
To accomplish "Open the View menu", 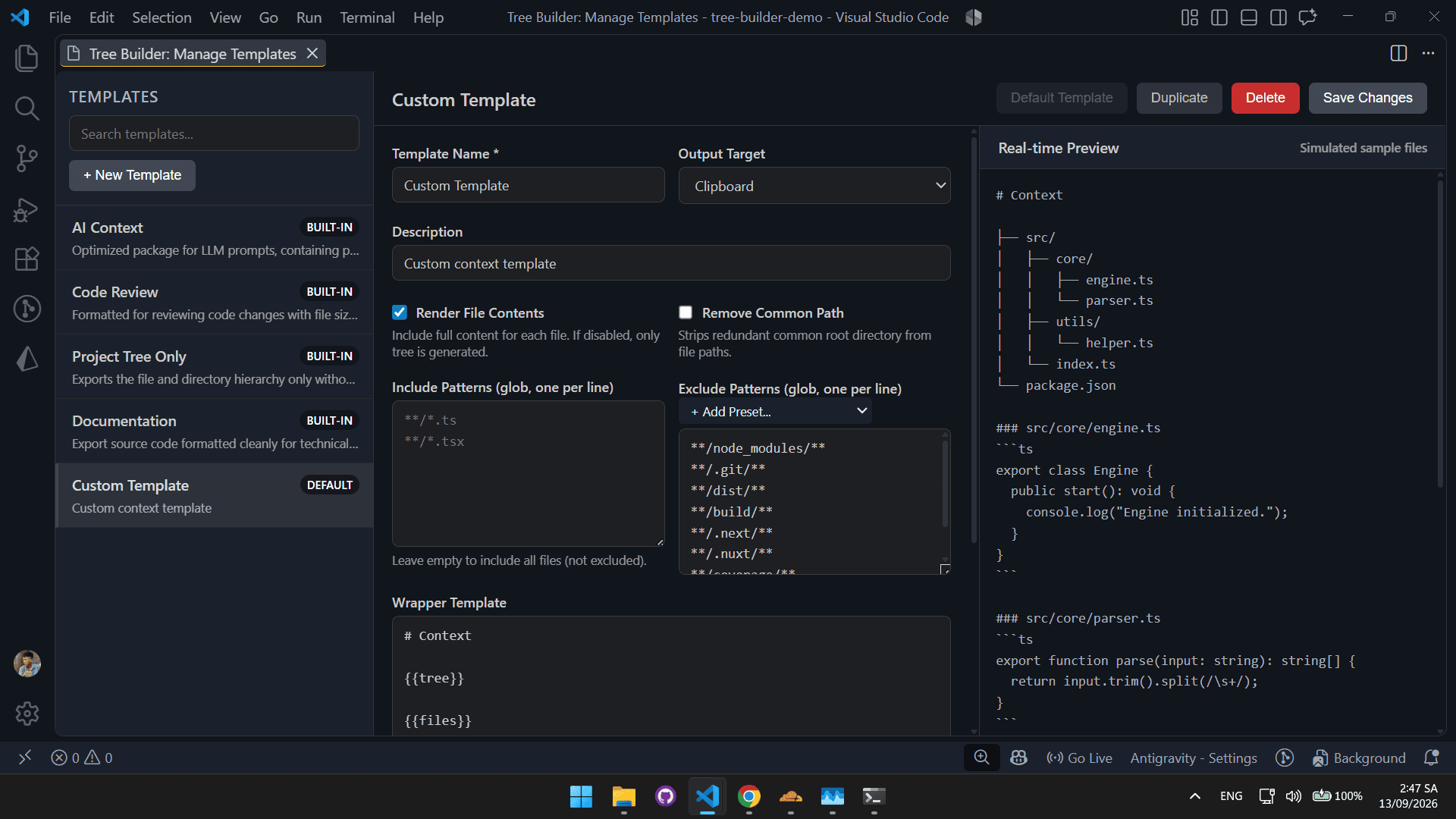I will coord(225,17).
